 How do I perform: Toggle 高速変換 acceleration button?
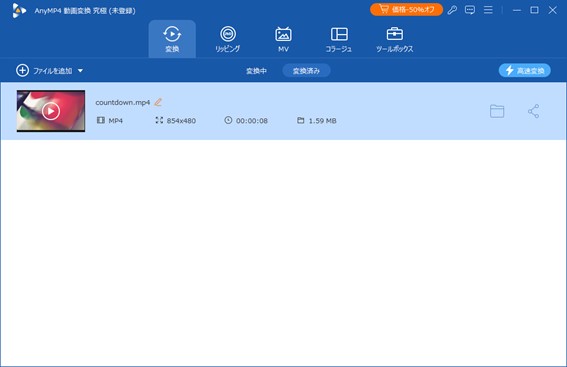(525, 71)
